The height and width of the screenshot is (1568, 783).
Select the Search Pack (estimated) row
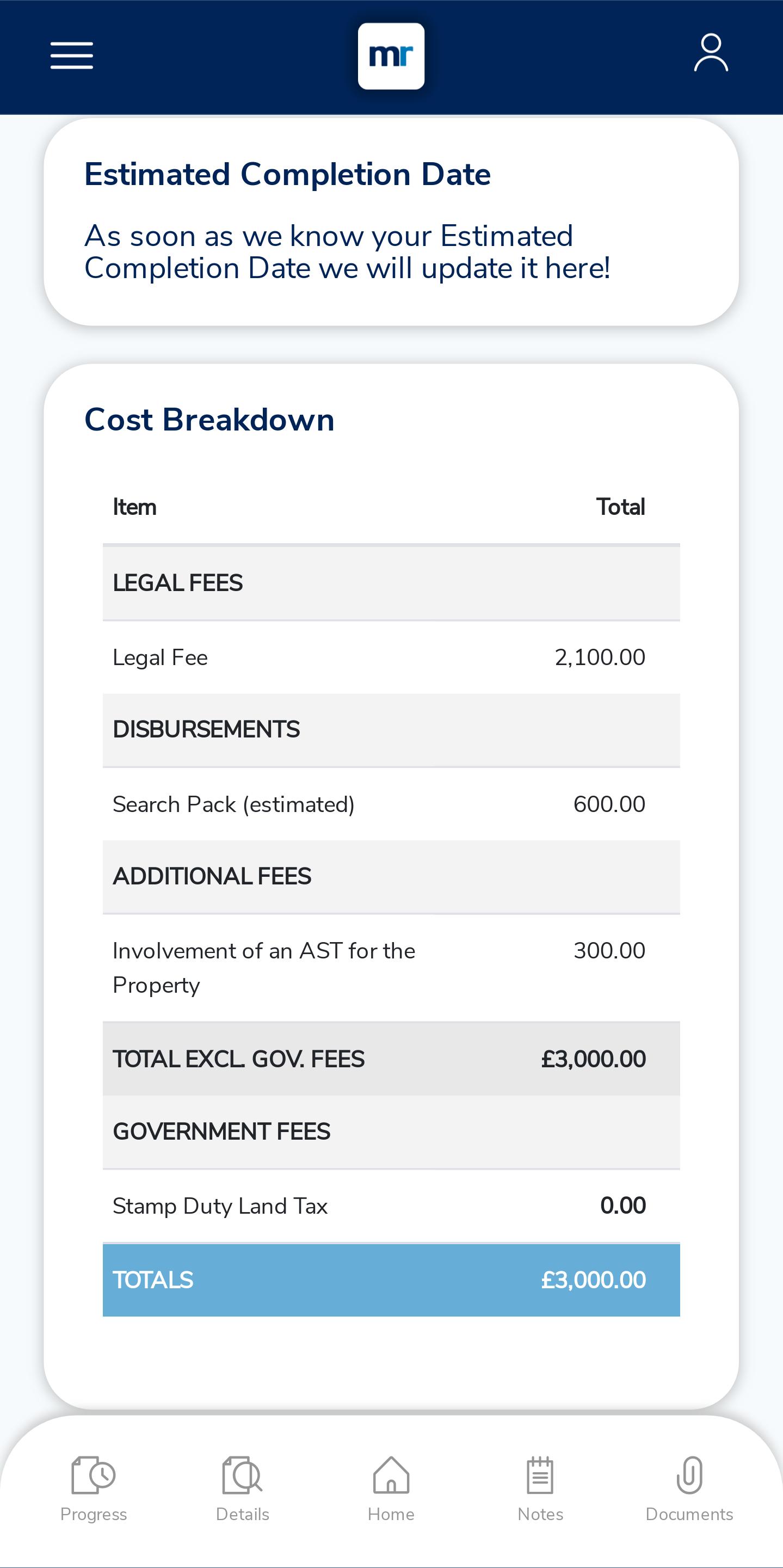tap(391, 804)
